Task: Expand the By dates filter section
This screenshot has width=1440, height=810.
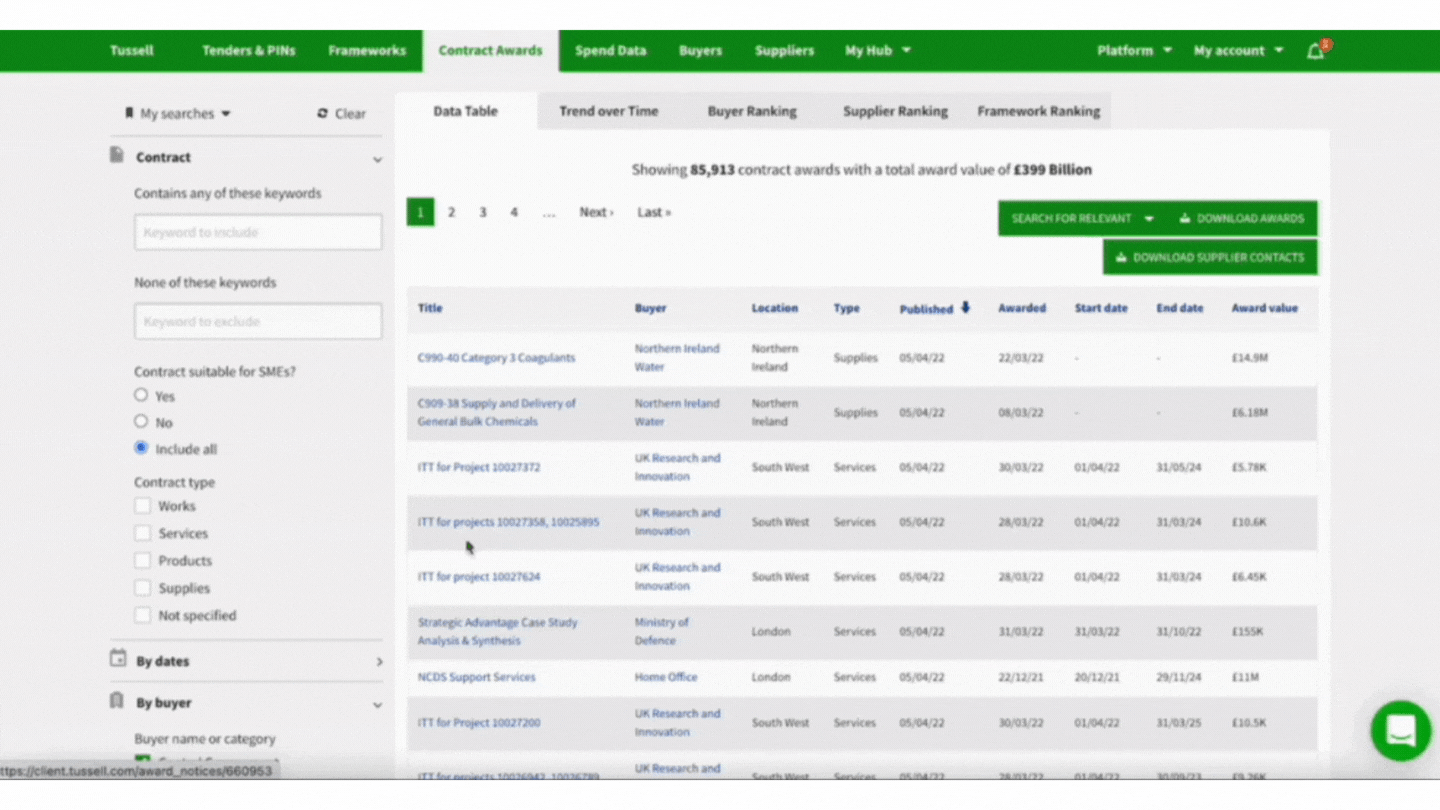Action: click(378, 661)
